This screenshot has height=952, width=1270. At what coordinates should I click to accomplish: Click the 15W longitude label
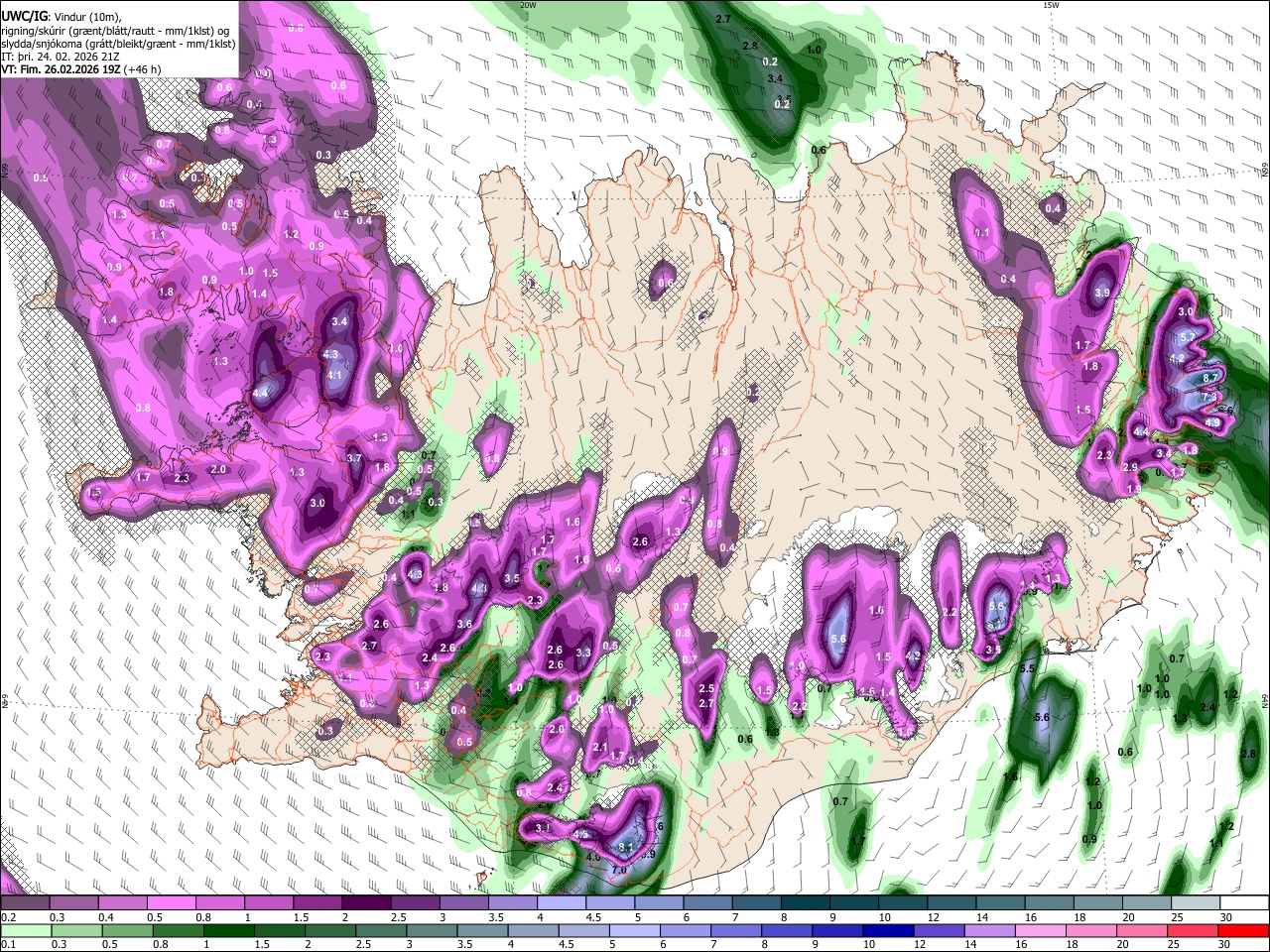(x=1052, y=5)
